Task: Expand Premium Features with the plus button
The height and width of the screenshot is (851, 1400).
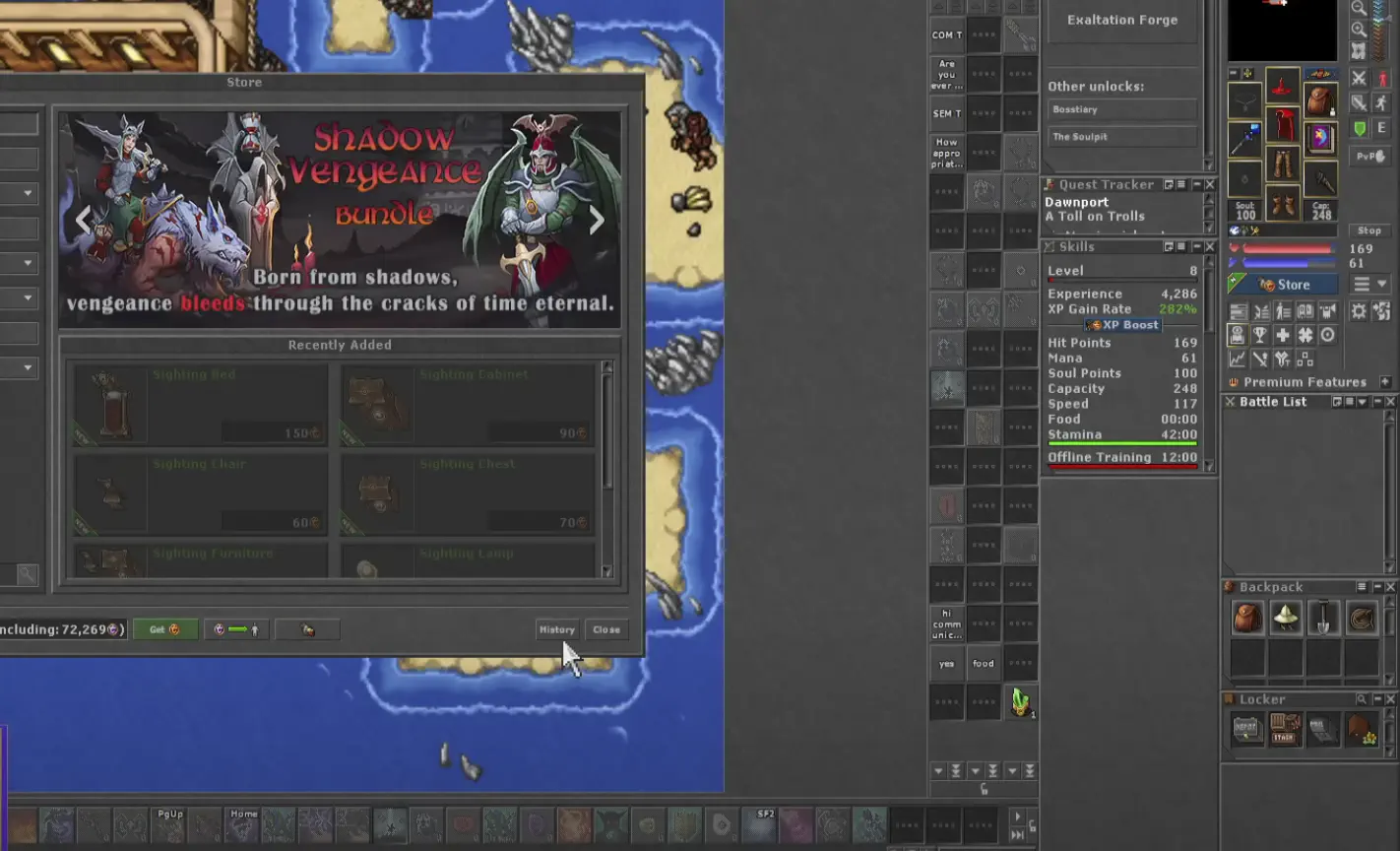Action: pyautogui.click(x=1385, y=381)
